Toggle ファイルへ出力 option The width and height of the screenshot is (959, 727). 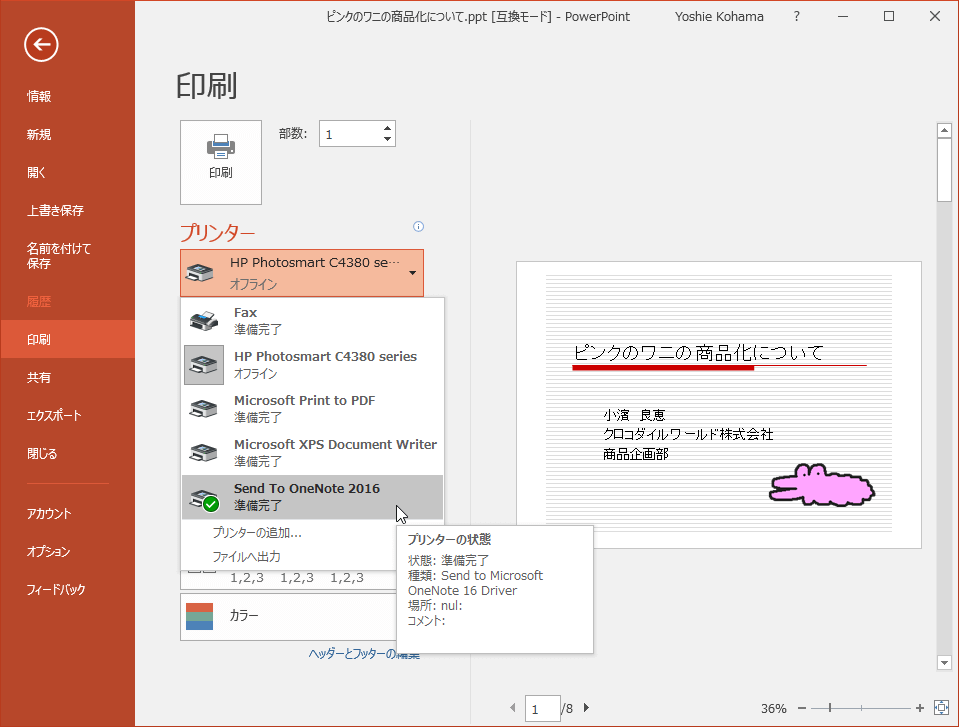(x=246, y=556)
